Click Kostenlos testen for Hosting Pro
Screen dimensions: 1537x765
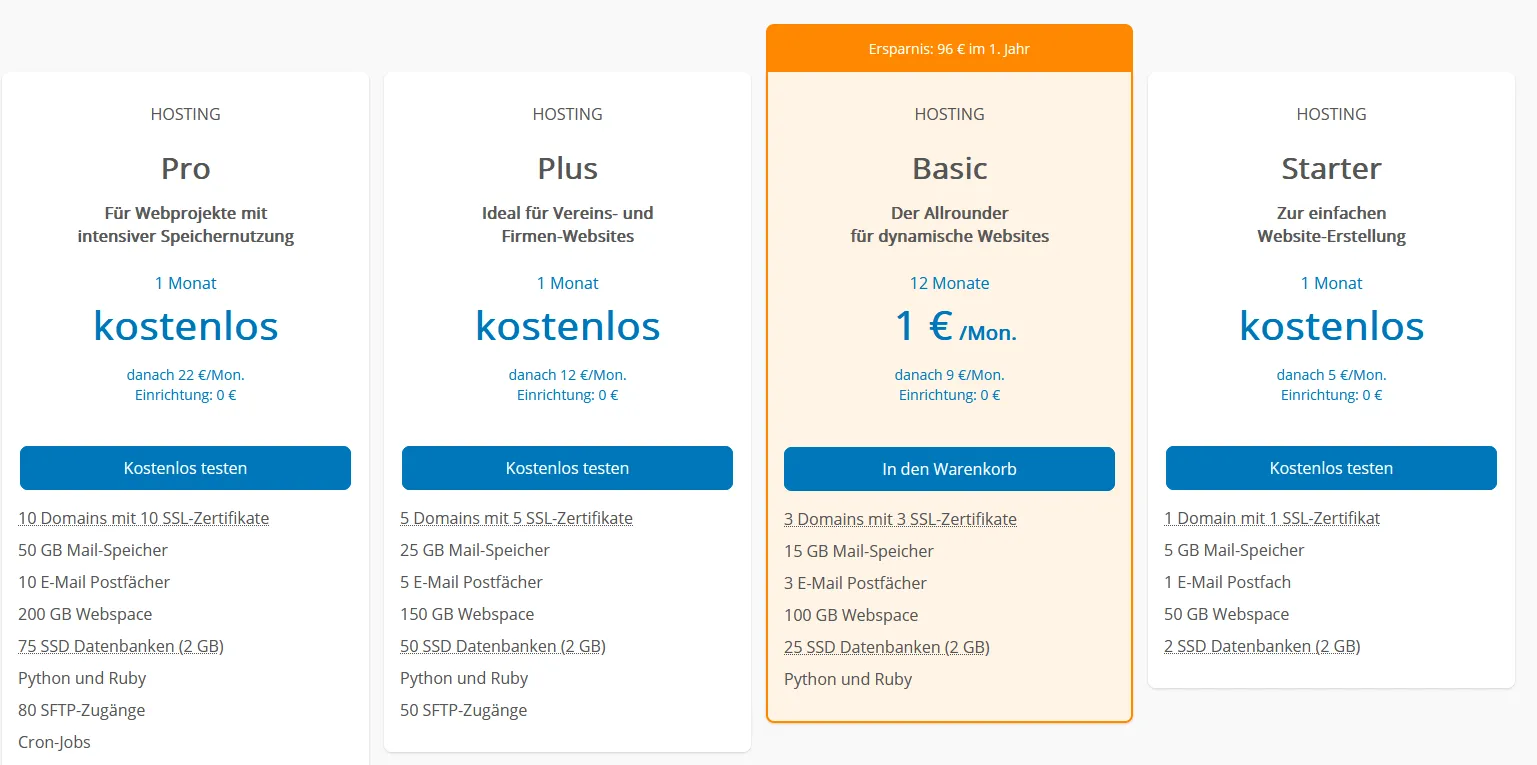pos(185,468)
